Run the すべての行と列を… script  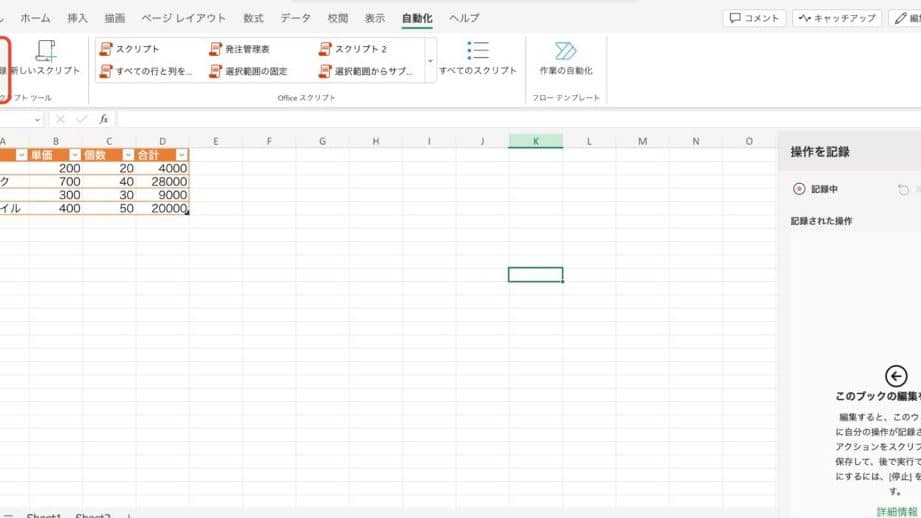click(146, 71)
